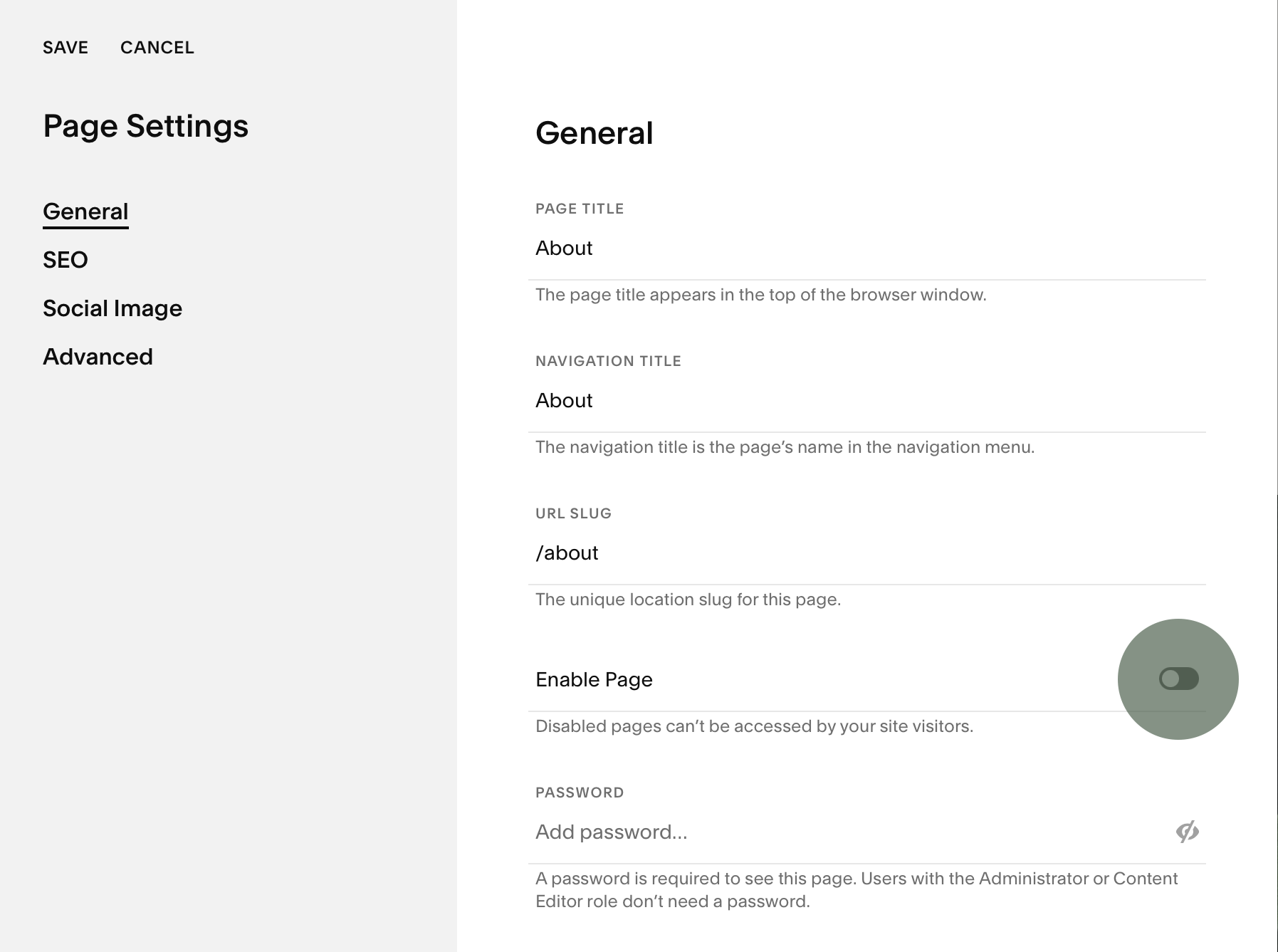
Task: Toggle the password visibility eye icon
Action: click(1187, 831)
